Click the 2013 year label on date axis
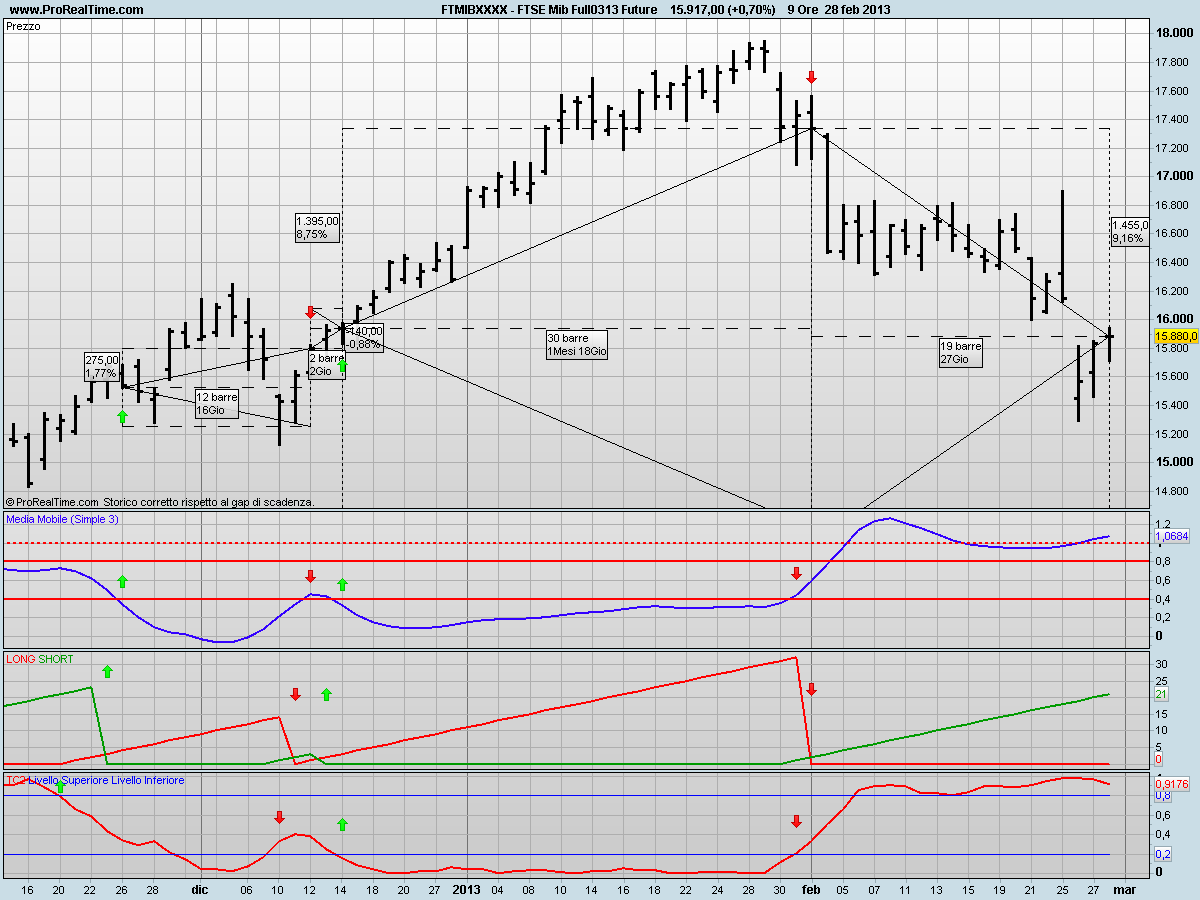This screenshot has height=900, width=1200. point(467,888)
